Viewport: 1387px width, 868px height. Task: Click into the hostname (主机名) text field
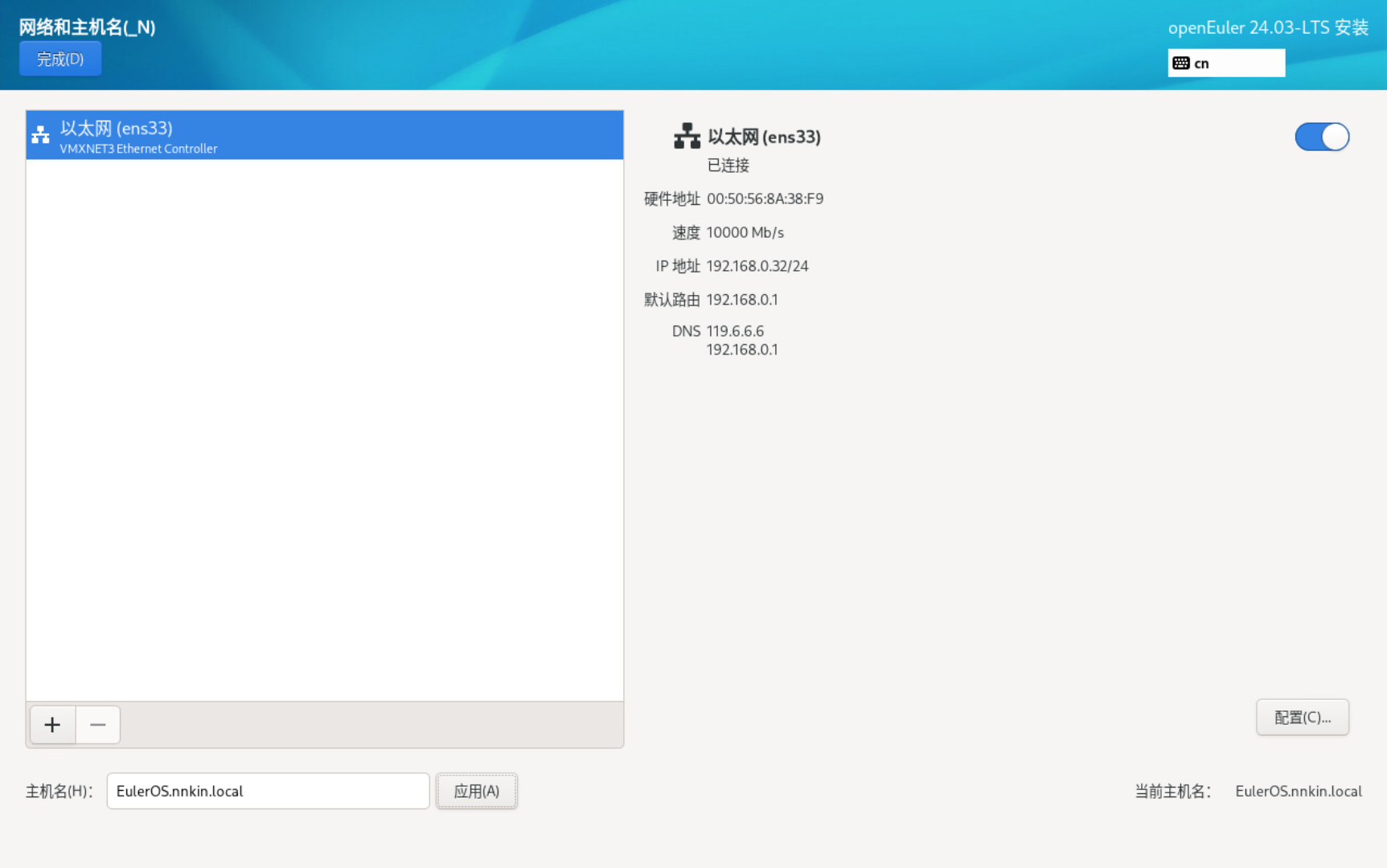click(x=268, y=791)
